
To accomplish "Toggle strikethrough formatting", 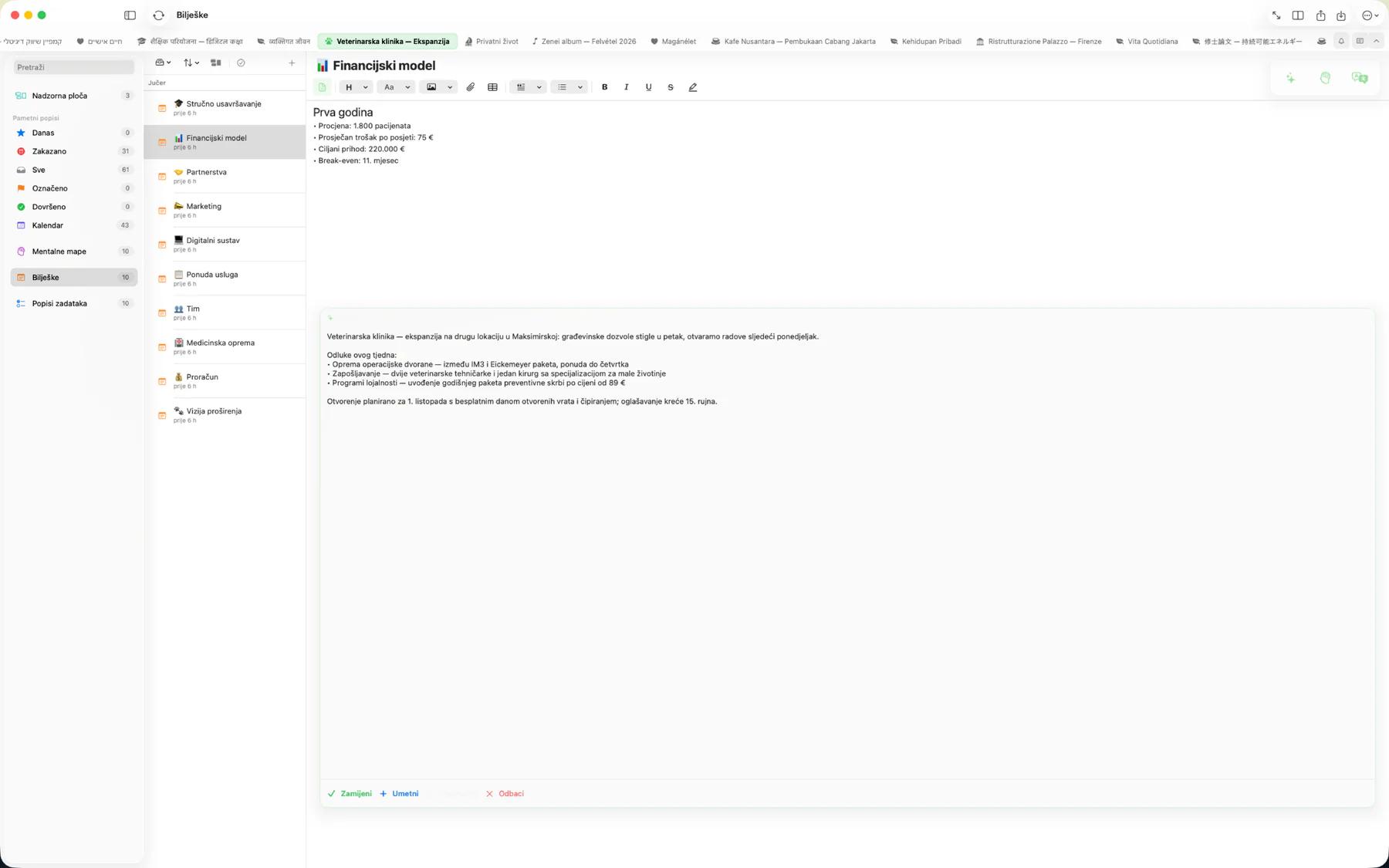I will 671,87.
